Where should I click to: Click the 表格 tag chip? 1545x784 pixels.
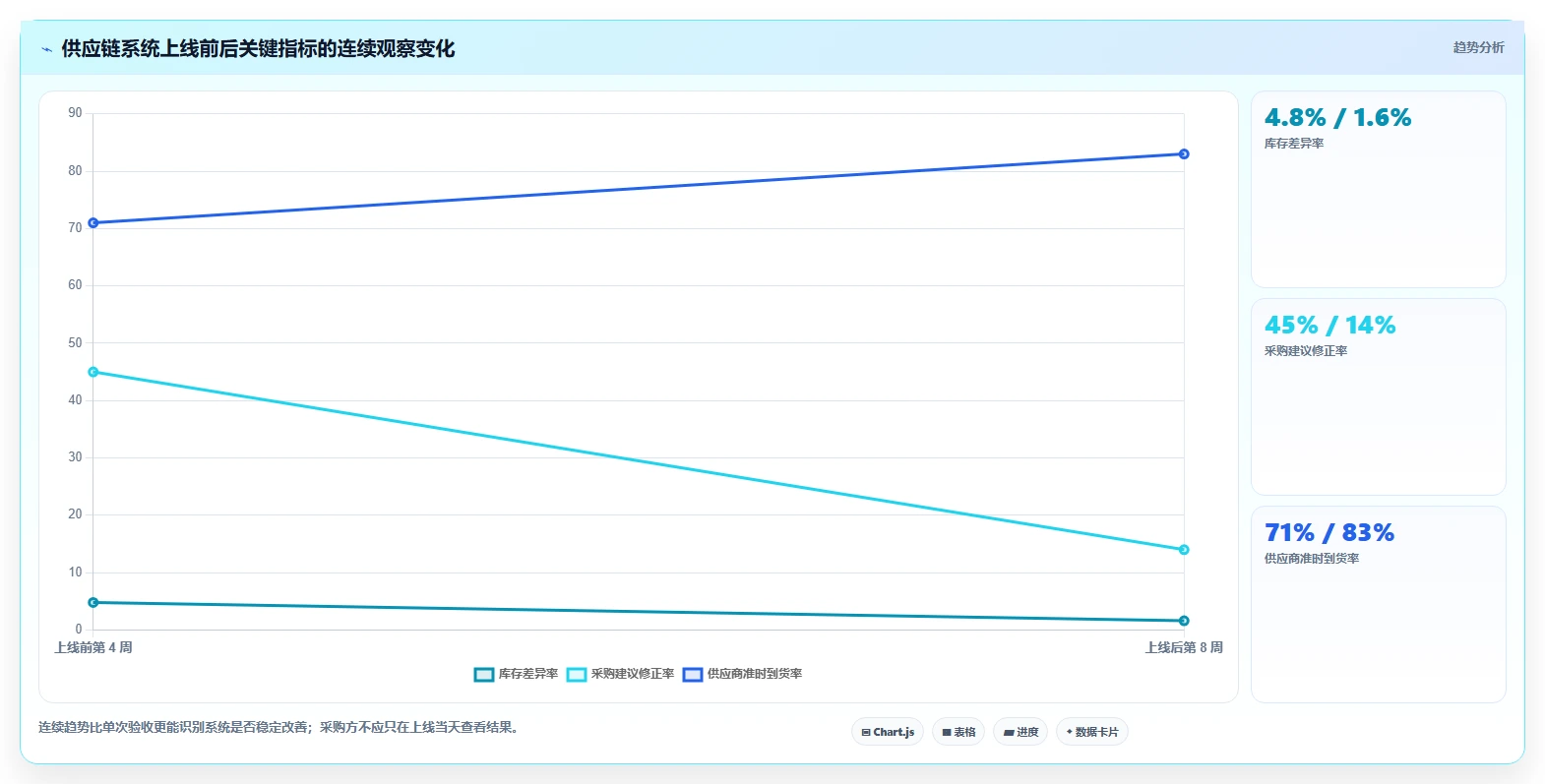(958, 732)
